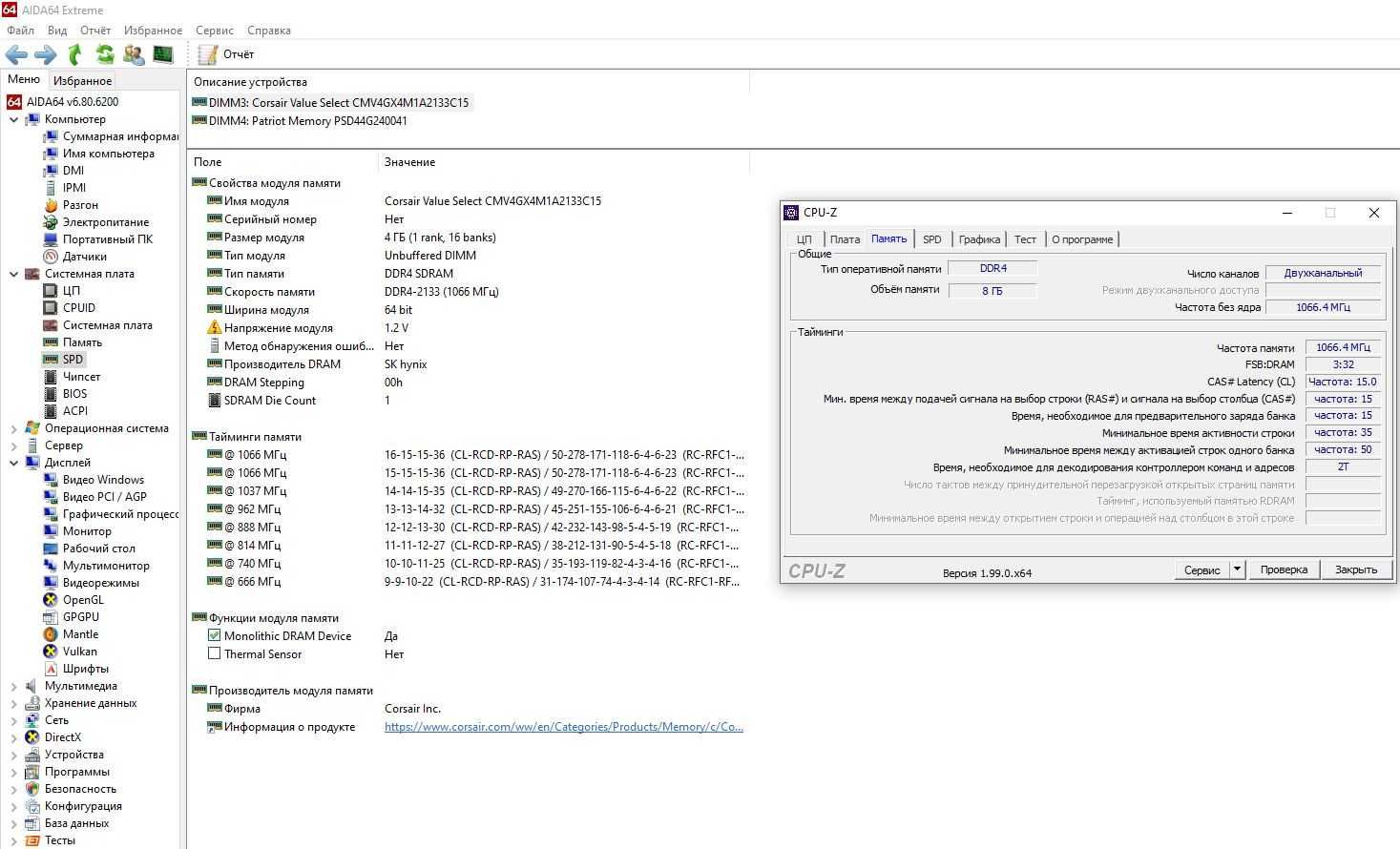This screenshot has width=1400, height=849.
Task: Click the Закрыть button in CPU-Z
Action: (x=1356, y=569)
